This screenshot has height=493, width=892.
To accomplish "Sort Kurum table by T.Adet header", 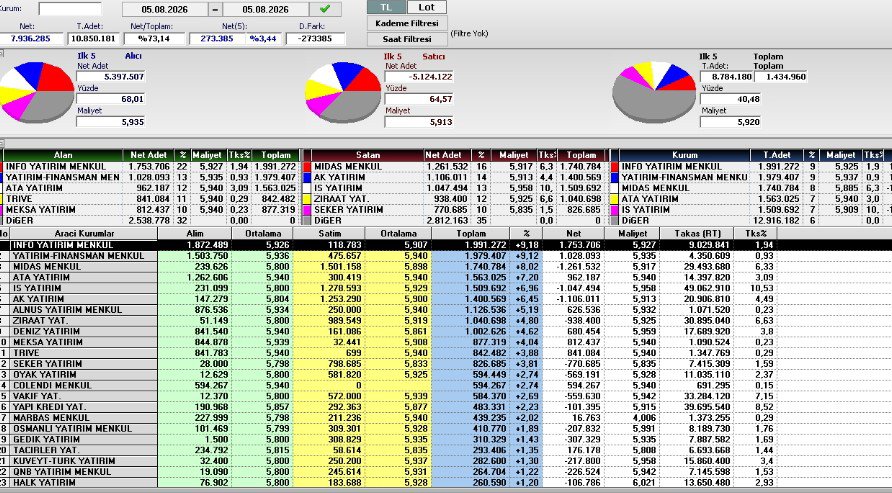I will [778, 155].
